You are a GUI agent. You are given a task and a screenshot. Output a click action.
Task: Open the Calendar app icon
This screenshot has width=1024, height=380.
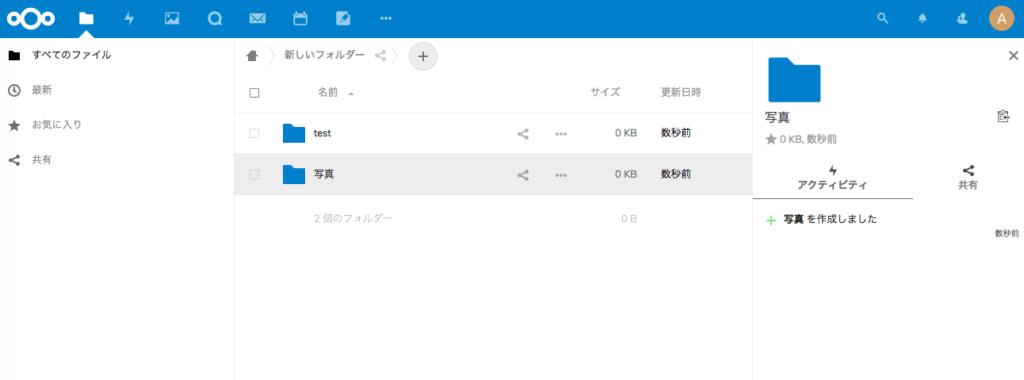tap(300, 18)
